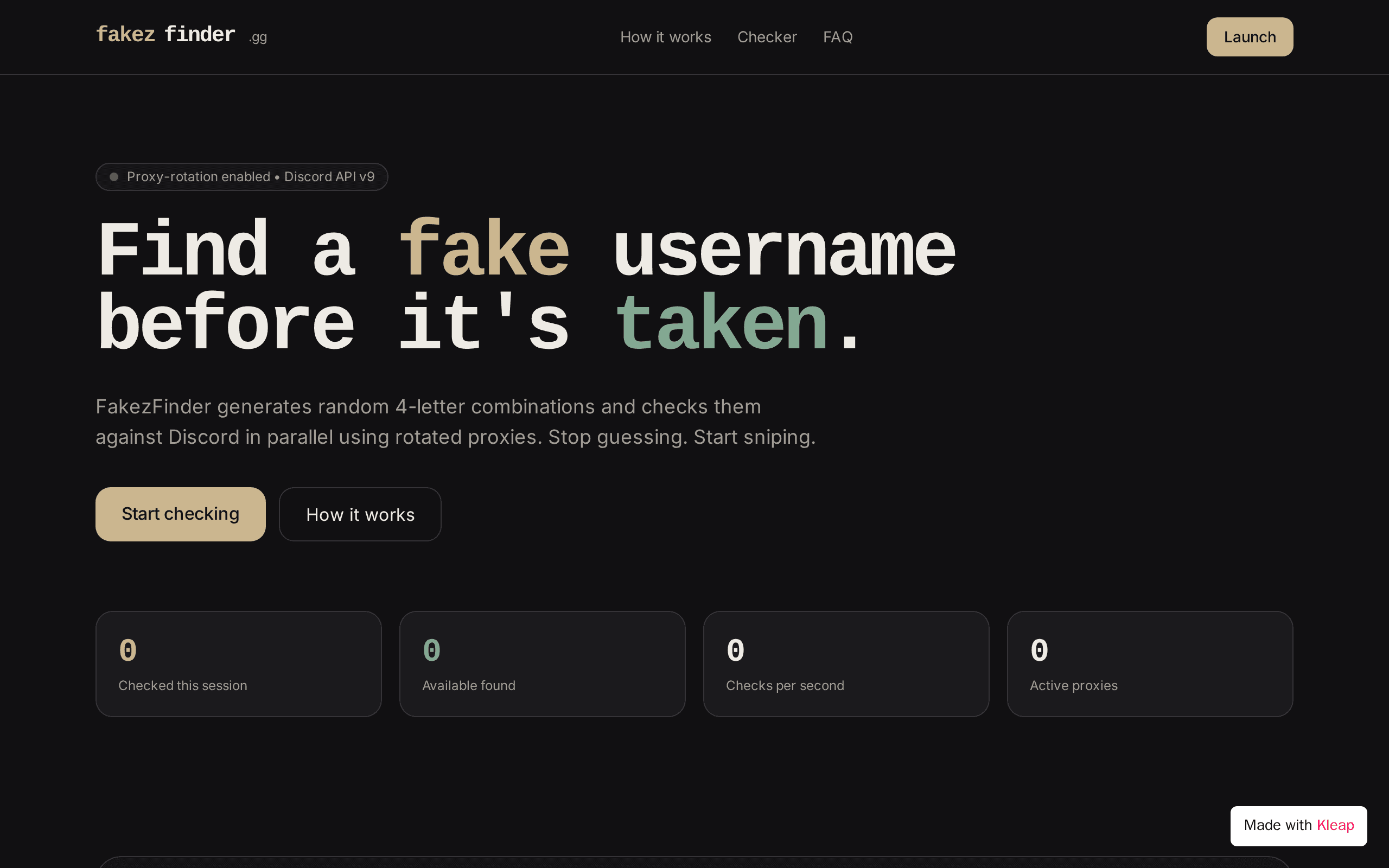Viewport: 1389px width, 868px height.
Task: Click the .gg domain suffix label
Action: [258, 37]
